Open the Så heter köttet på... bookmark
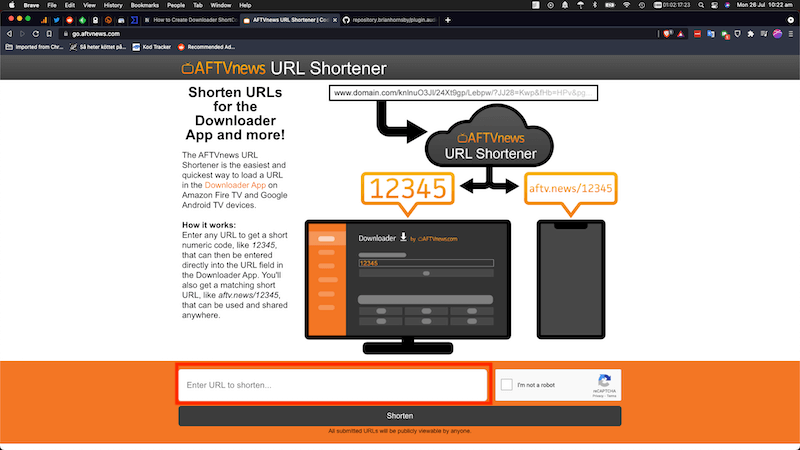Image resolution: width=800 pixels, height=450 pixels. tap(97, 47)
